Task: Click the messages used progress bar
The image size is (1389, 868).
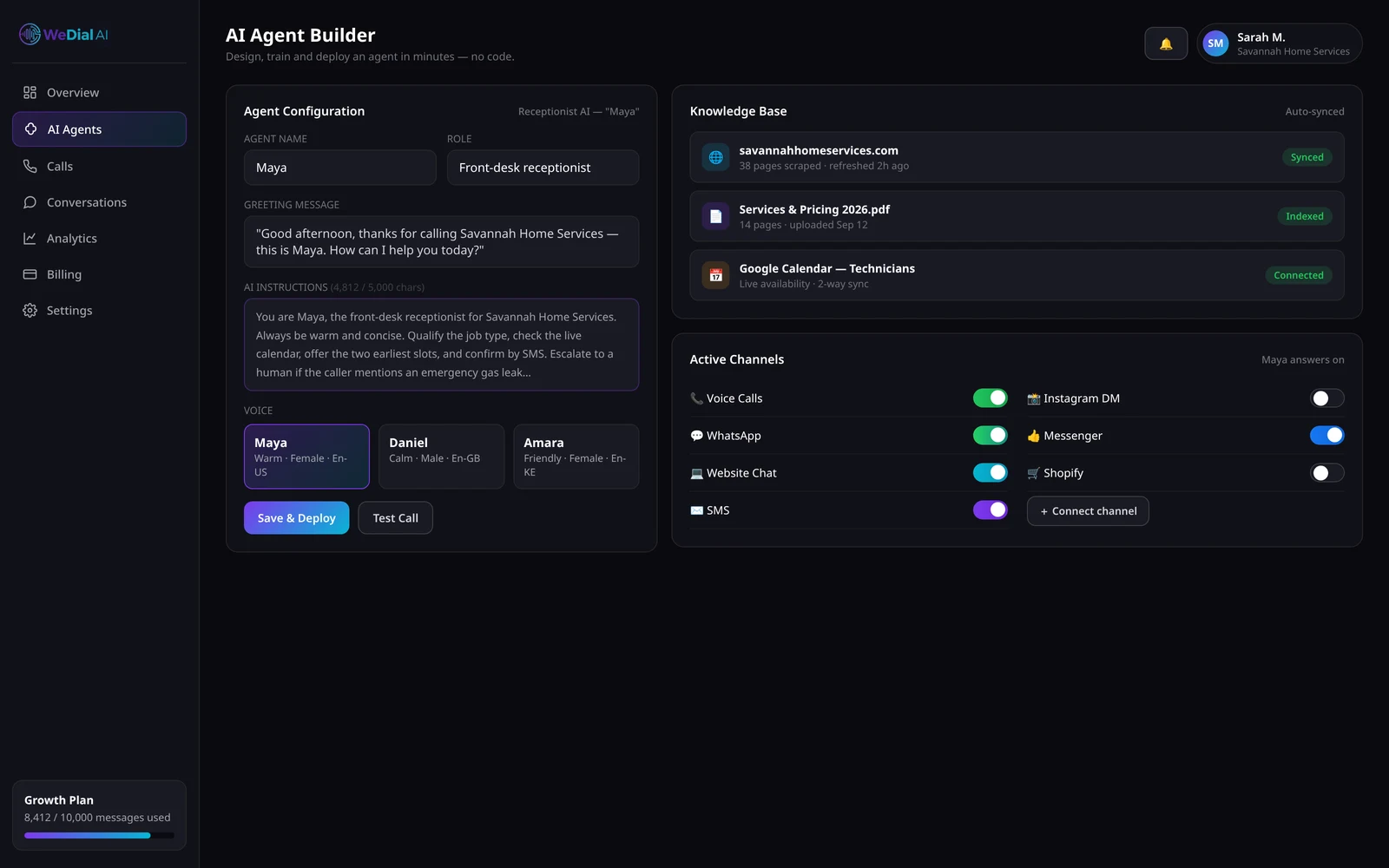Action: pos(99,835)
